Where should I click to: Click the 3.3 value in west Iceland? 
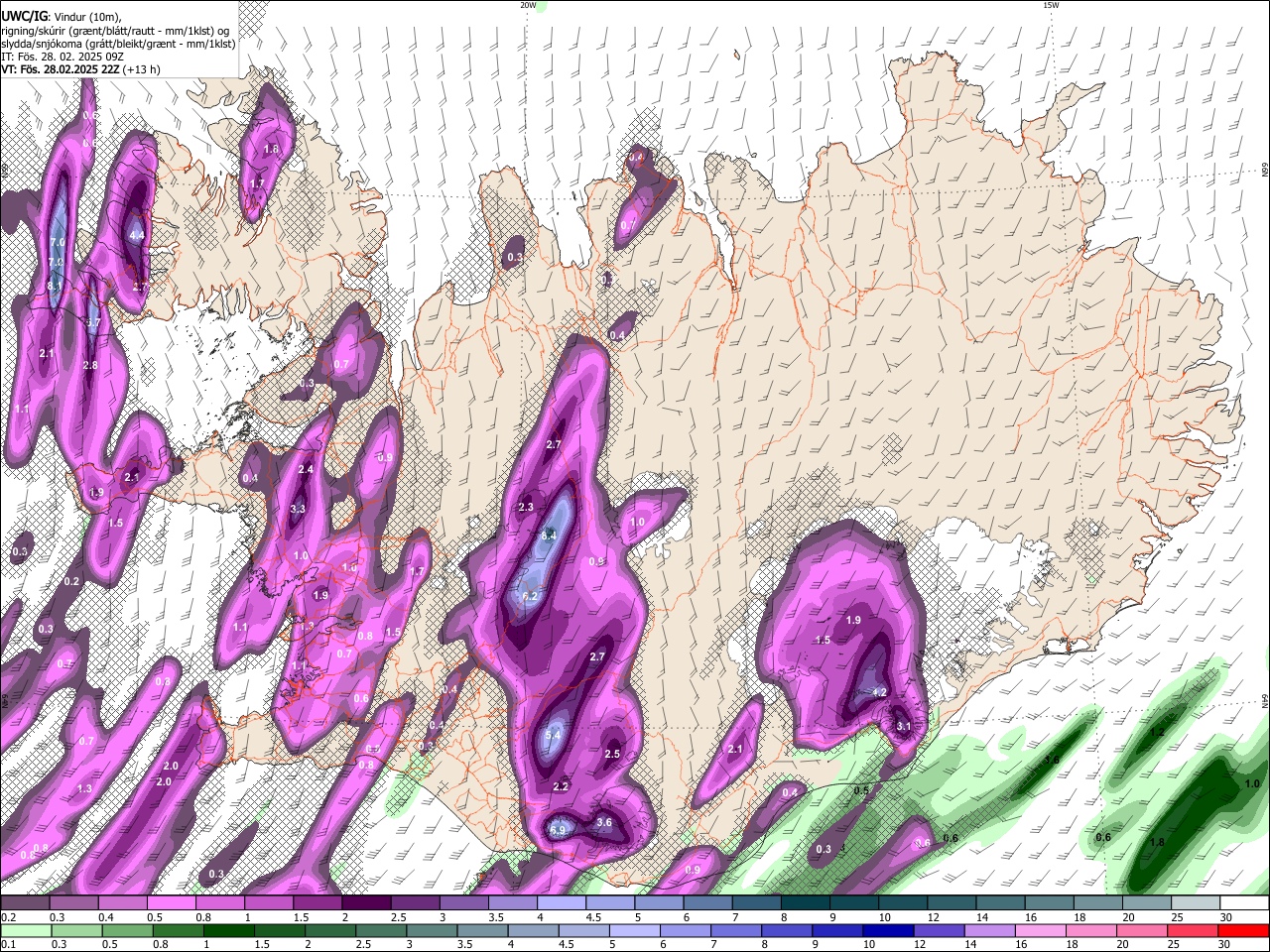pyautogui.click(x=298, y=509)
